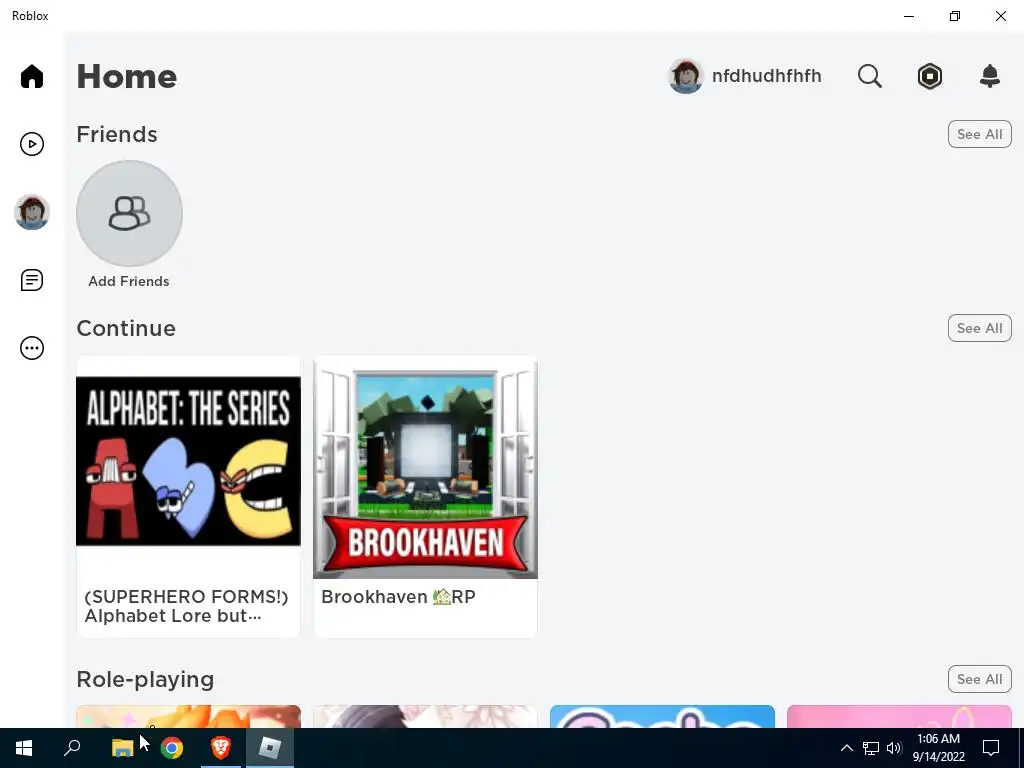Select the Roblox taskbar icon
This screenshot has height=768, width=1024.
[270, 748]
